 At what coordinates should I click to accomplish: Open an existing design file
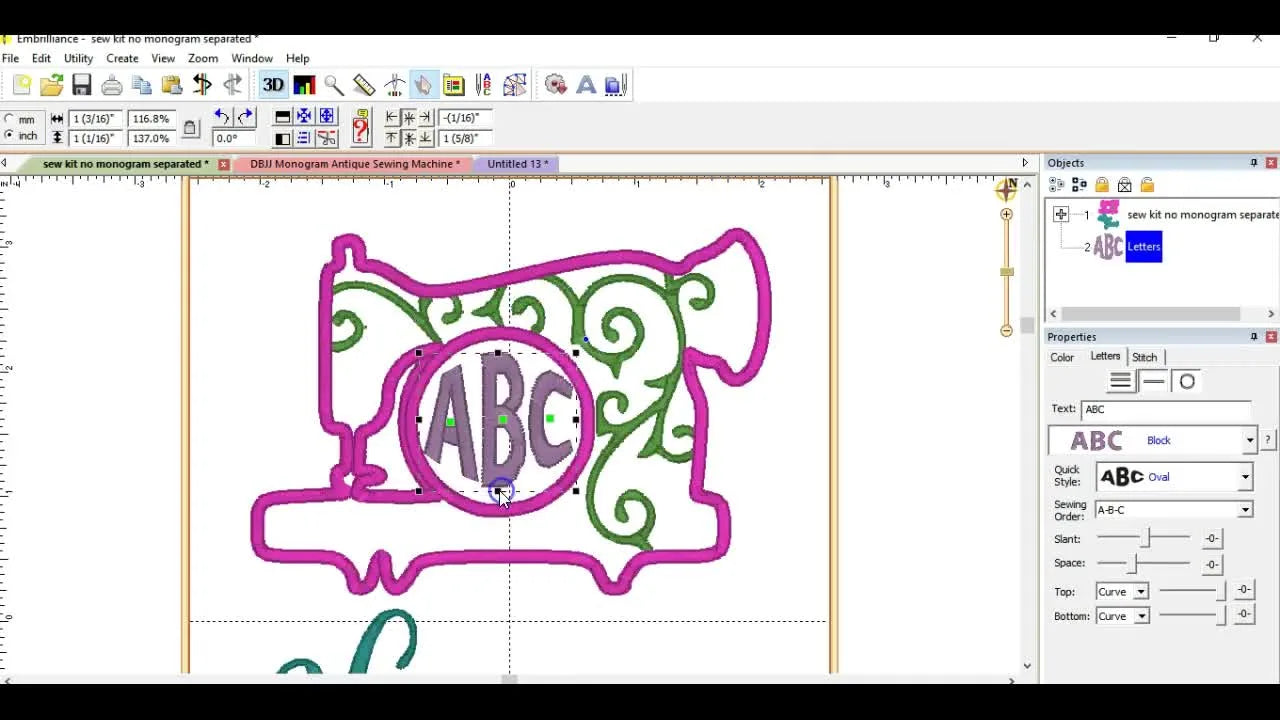click(52, 85)
